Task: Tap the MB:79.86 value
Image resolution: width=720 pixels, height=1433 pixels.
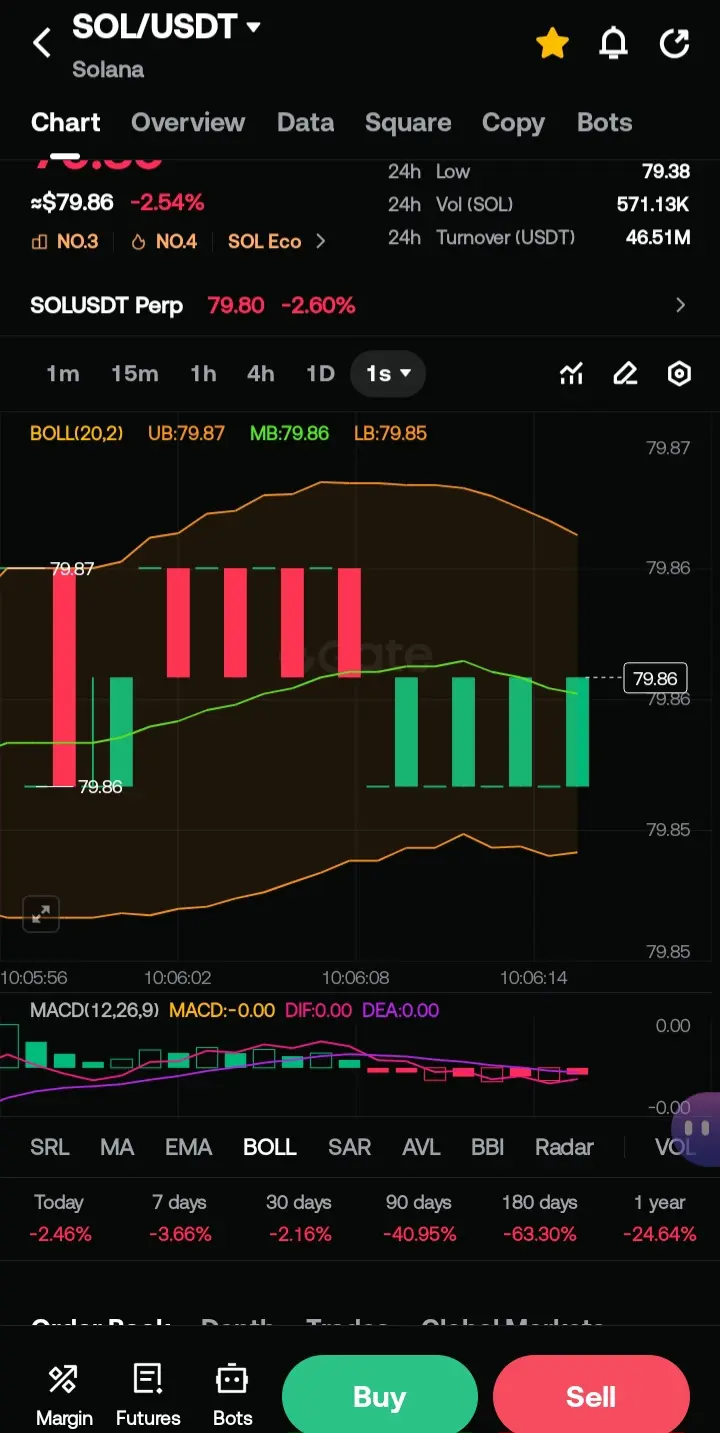Action: 290,434
